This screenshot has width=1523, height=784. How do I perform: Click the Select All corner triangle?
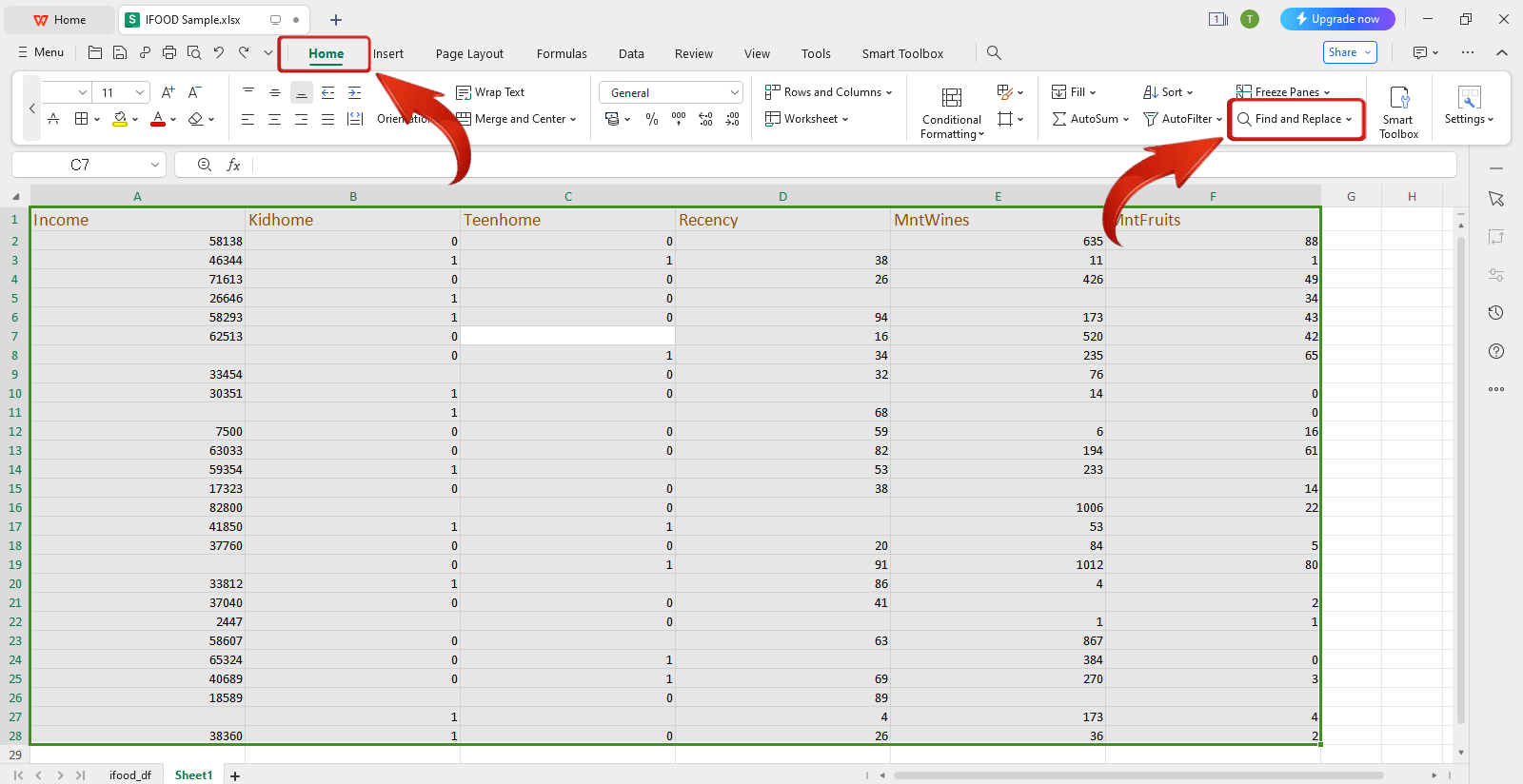[15, 197]
